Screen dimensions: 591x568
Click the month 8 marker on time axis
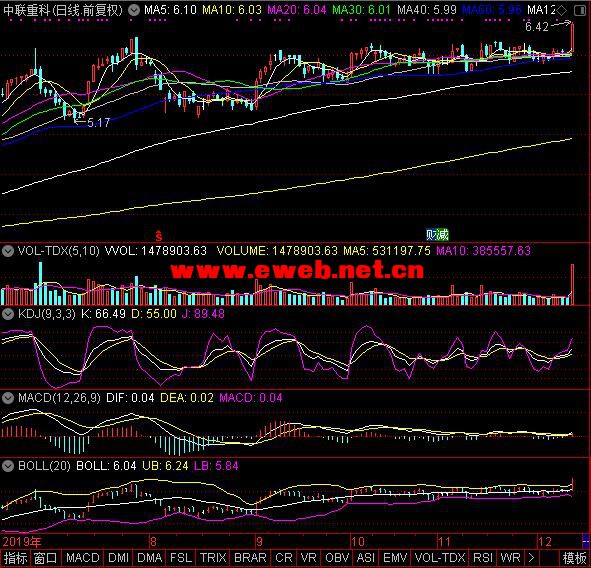click(153, 542)
